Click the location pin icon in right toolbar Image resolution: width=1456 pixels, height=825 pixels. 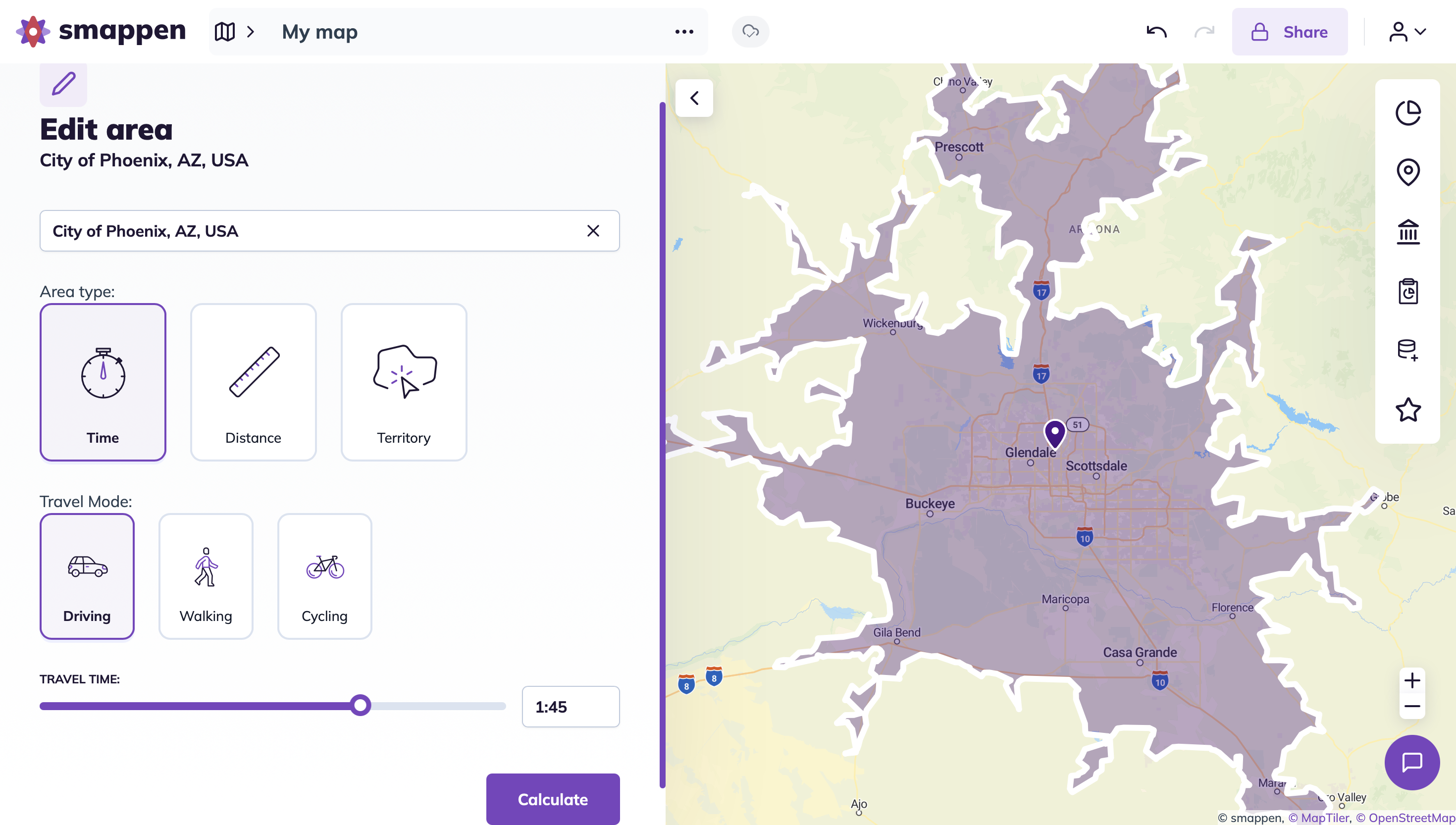(x=1408, y=172)
